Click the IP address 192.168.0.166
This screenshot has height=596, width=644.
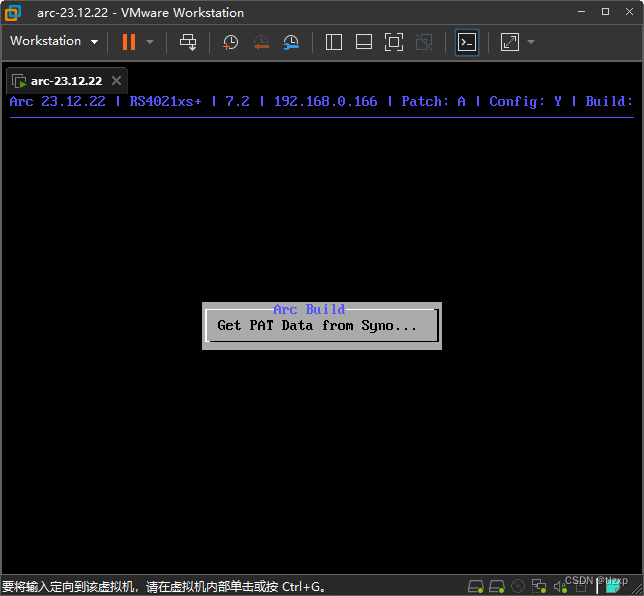[326, 101]
